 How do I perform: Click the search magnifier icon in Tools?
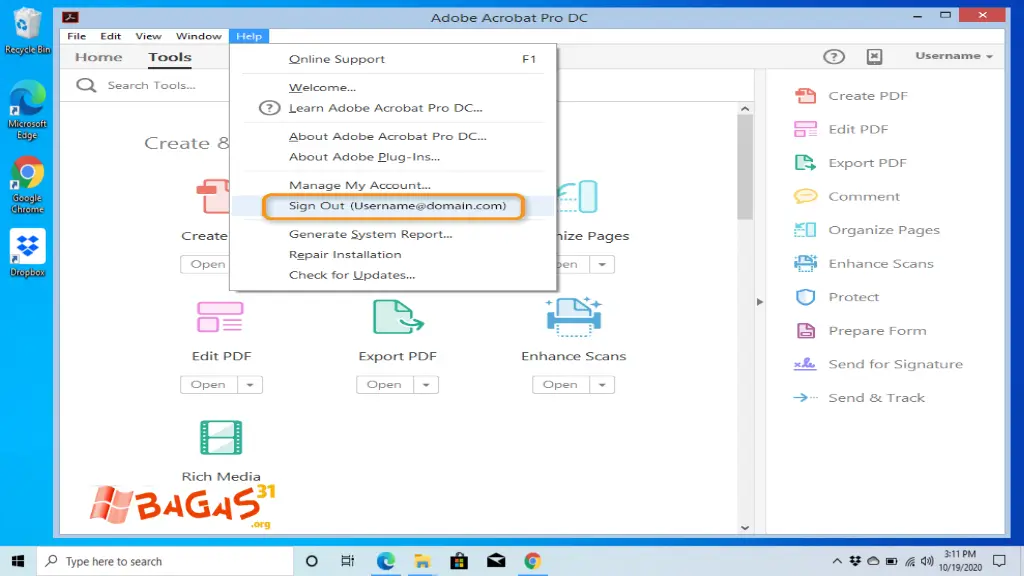tap(86, 85)
